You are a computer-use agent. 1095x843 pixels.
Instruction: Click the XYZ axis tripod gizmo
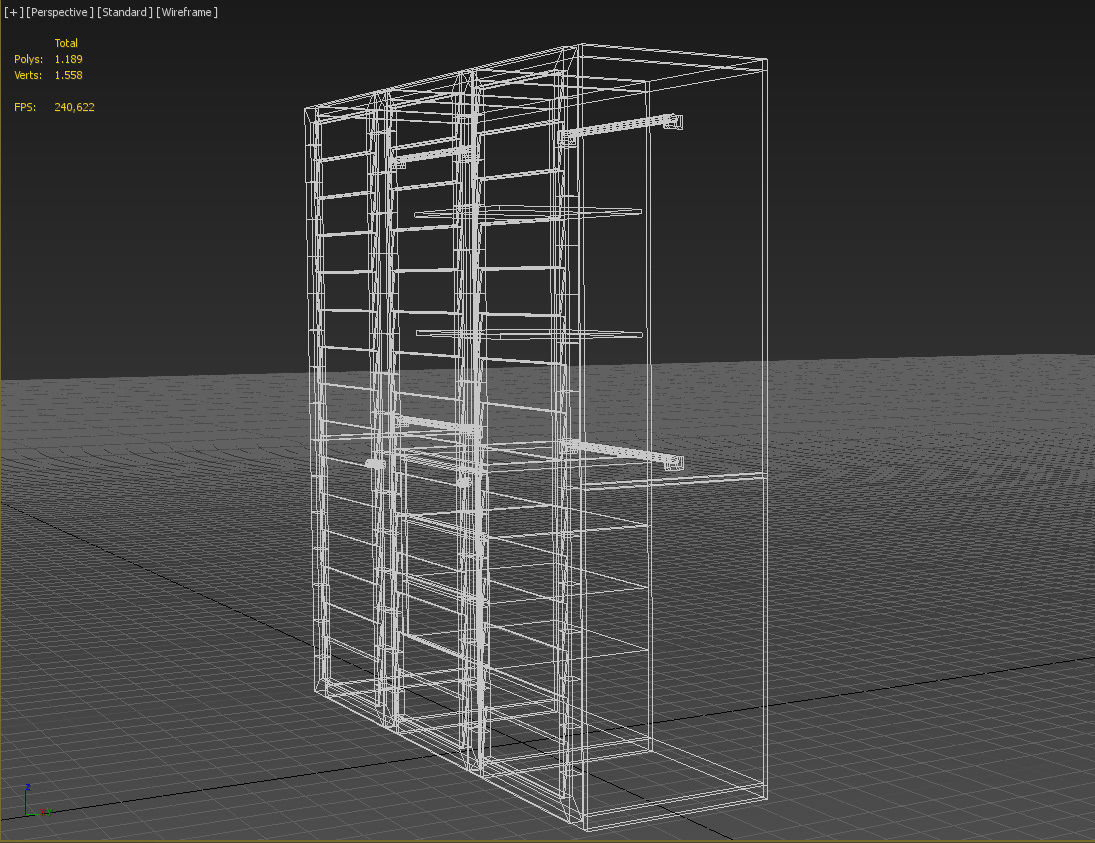[37, 801]
